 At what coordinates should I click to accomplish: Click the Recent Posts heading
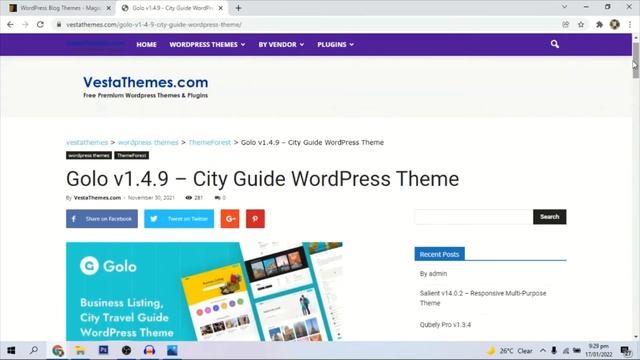[x=440, y=254]
